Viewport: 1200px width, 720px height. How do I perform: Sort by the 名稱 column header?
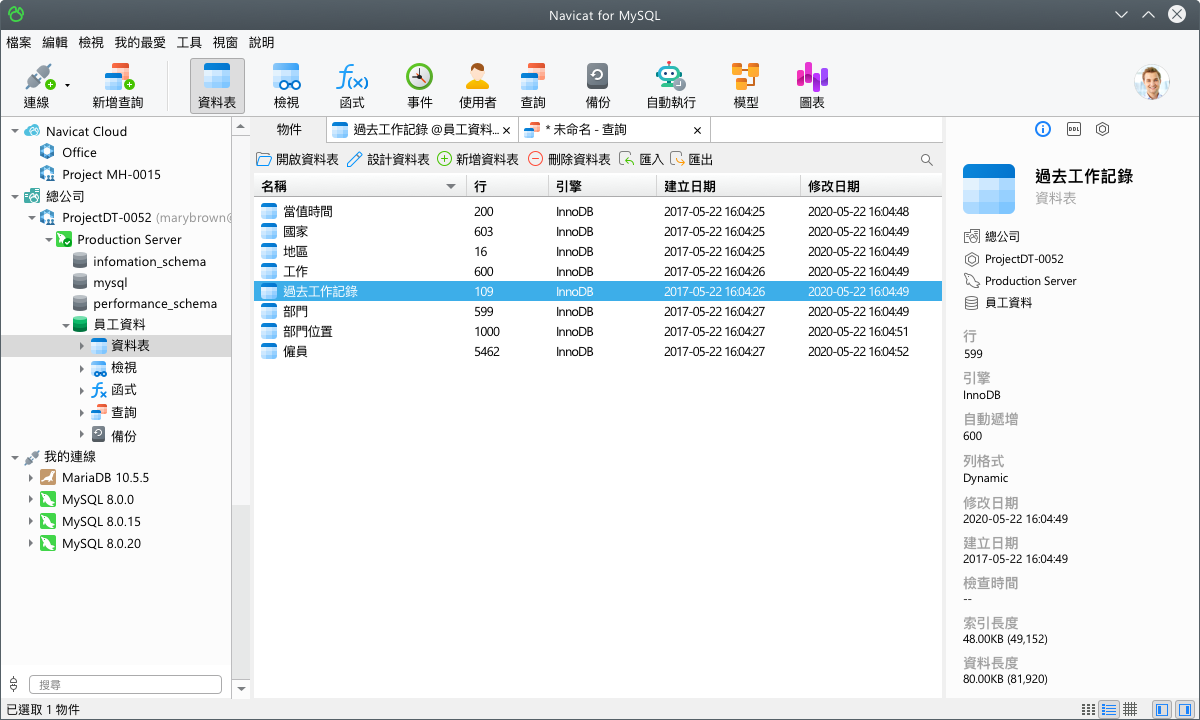point(359,187)
